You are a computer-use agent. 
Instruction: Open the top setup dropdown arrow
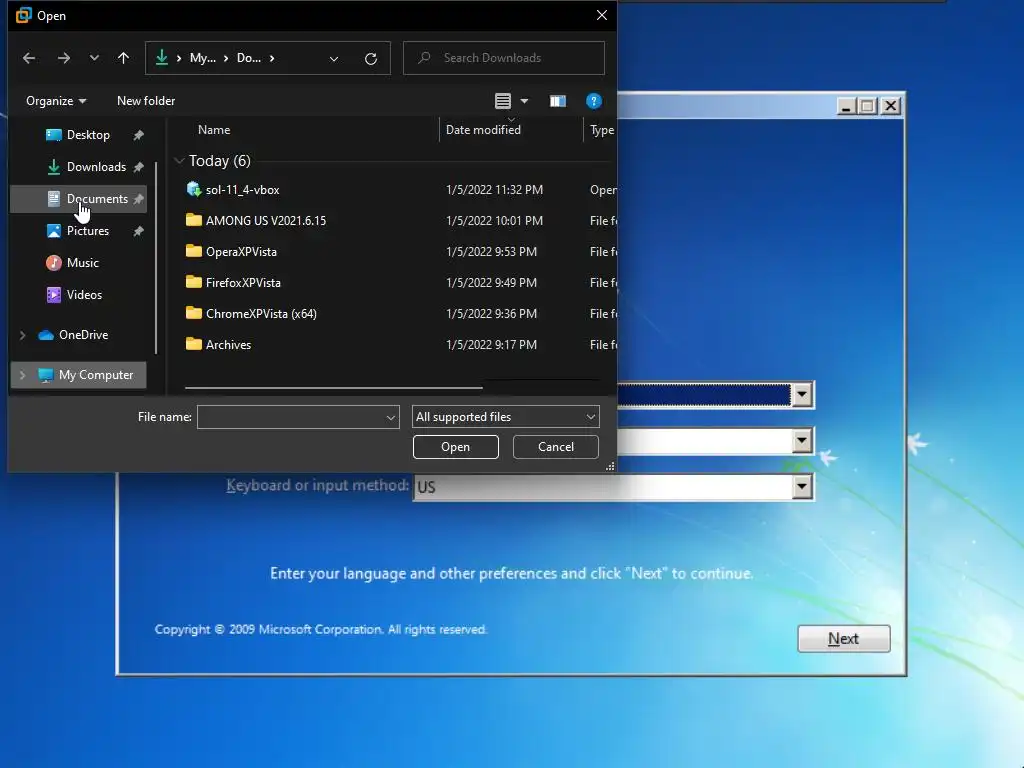tap(802, 394)
